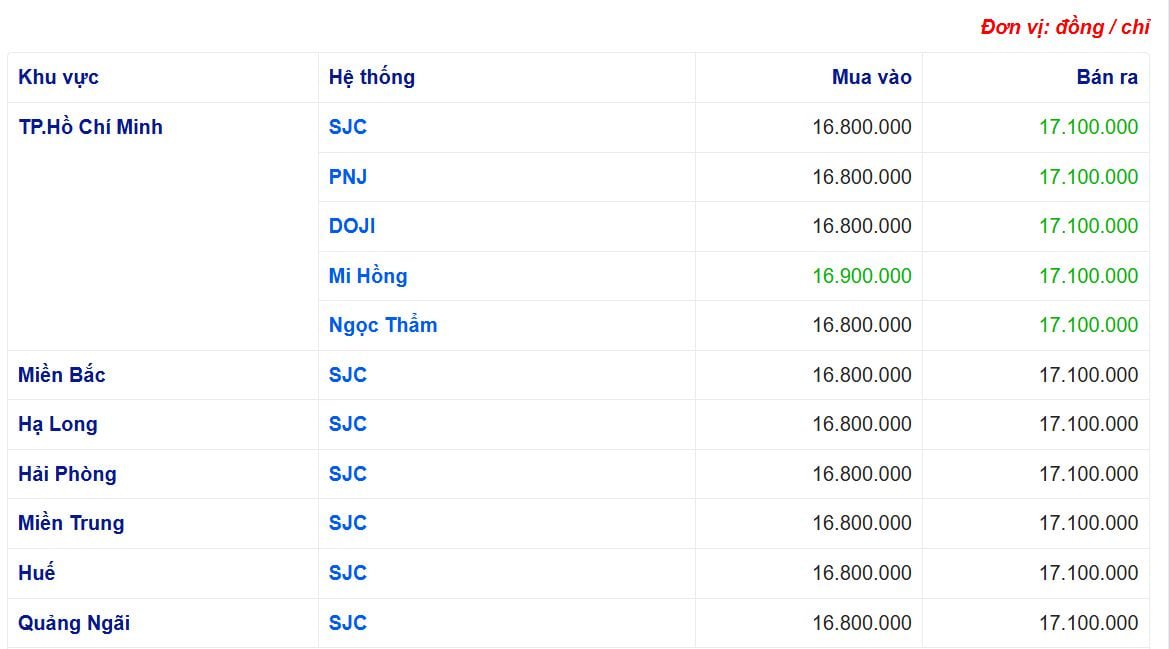Open the Mi Hồng system link
The height and width of the screenshot is (649, 1169).
click(368, 276)
